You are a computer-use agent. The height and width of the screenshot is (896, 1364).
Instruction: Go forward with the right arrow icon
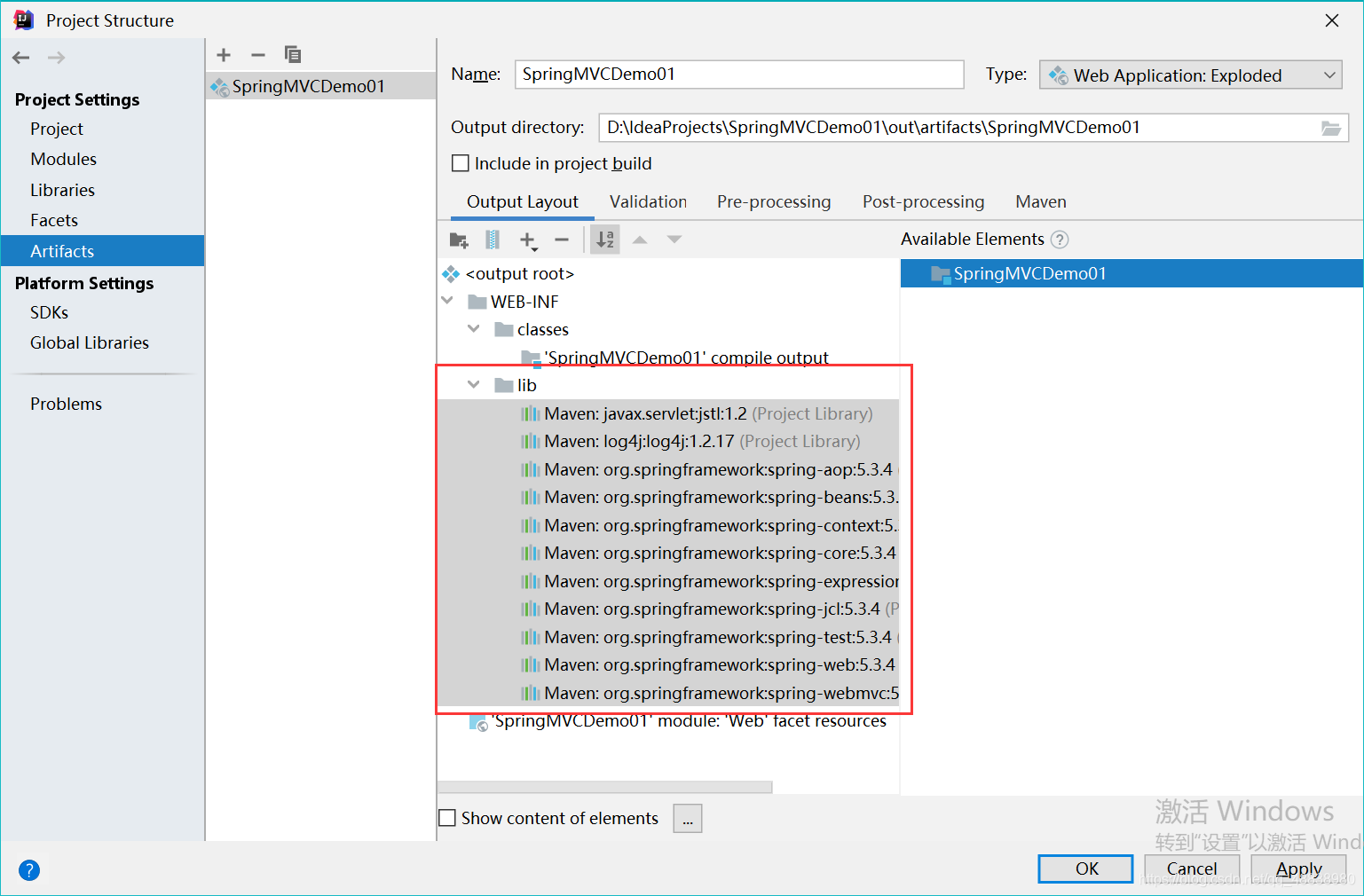[56, 58]
